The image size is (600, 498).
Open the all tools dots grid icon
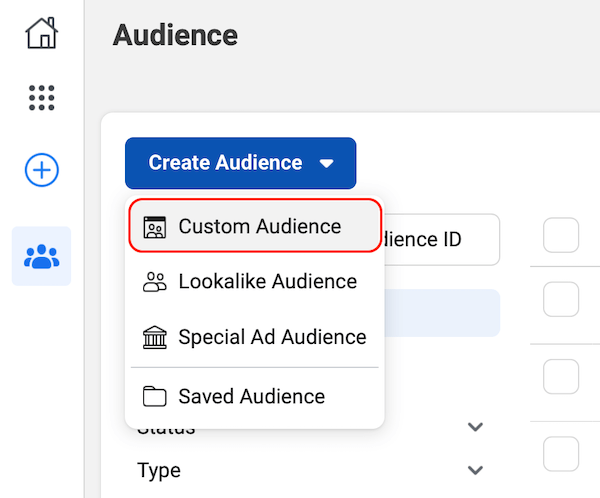(x=42, y=98)
